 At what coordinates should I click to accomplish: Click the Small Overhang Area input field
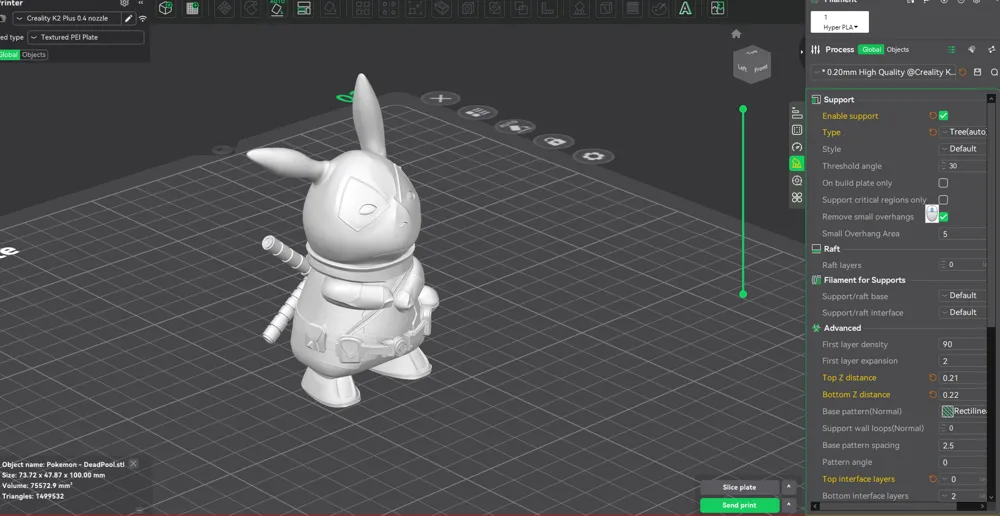[963, 234]
